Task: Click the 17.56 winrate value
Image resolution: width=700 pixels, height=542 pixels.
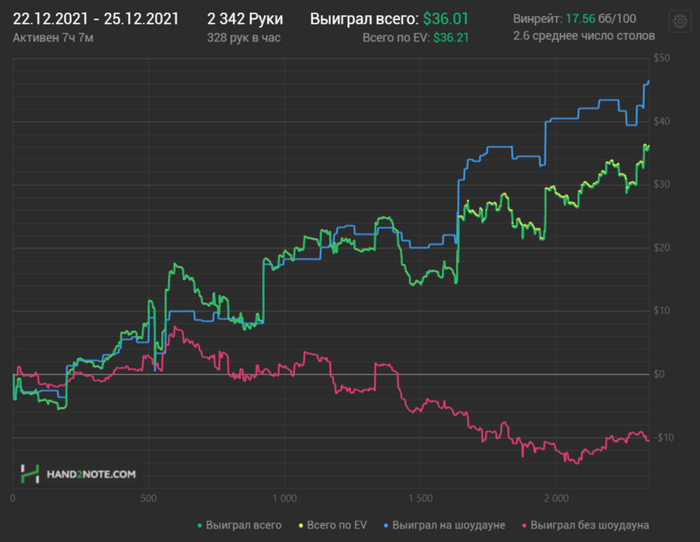Action: pyautogui.click(x=580, y=18)
